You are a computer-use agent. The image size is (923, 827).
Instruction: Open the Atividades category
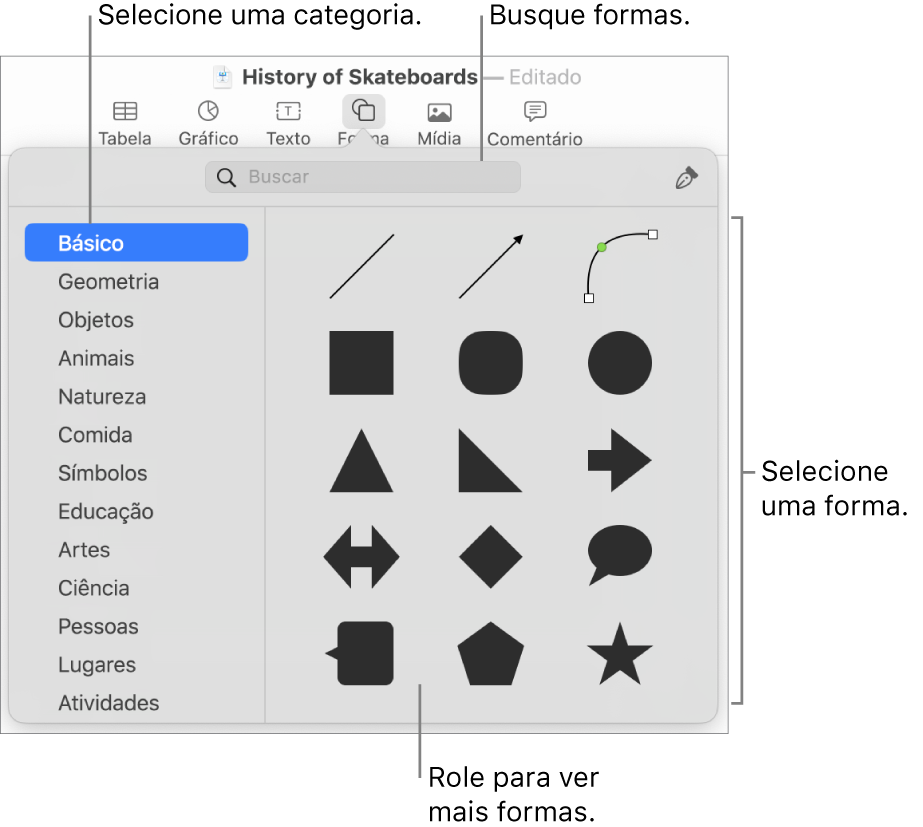(x=108, y=703)
